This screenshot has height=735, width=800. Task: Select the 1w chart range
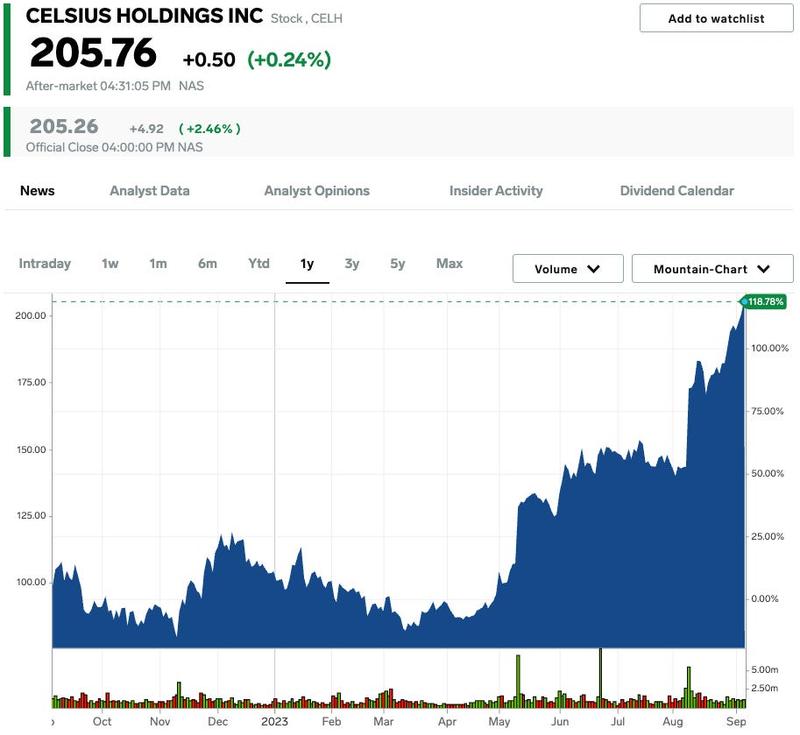tap(110, 264)
